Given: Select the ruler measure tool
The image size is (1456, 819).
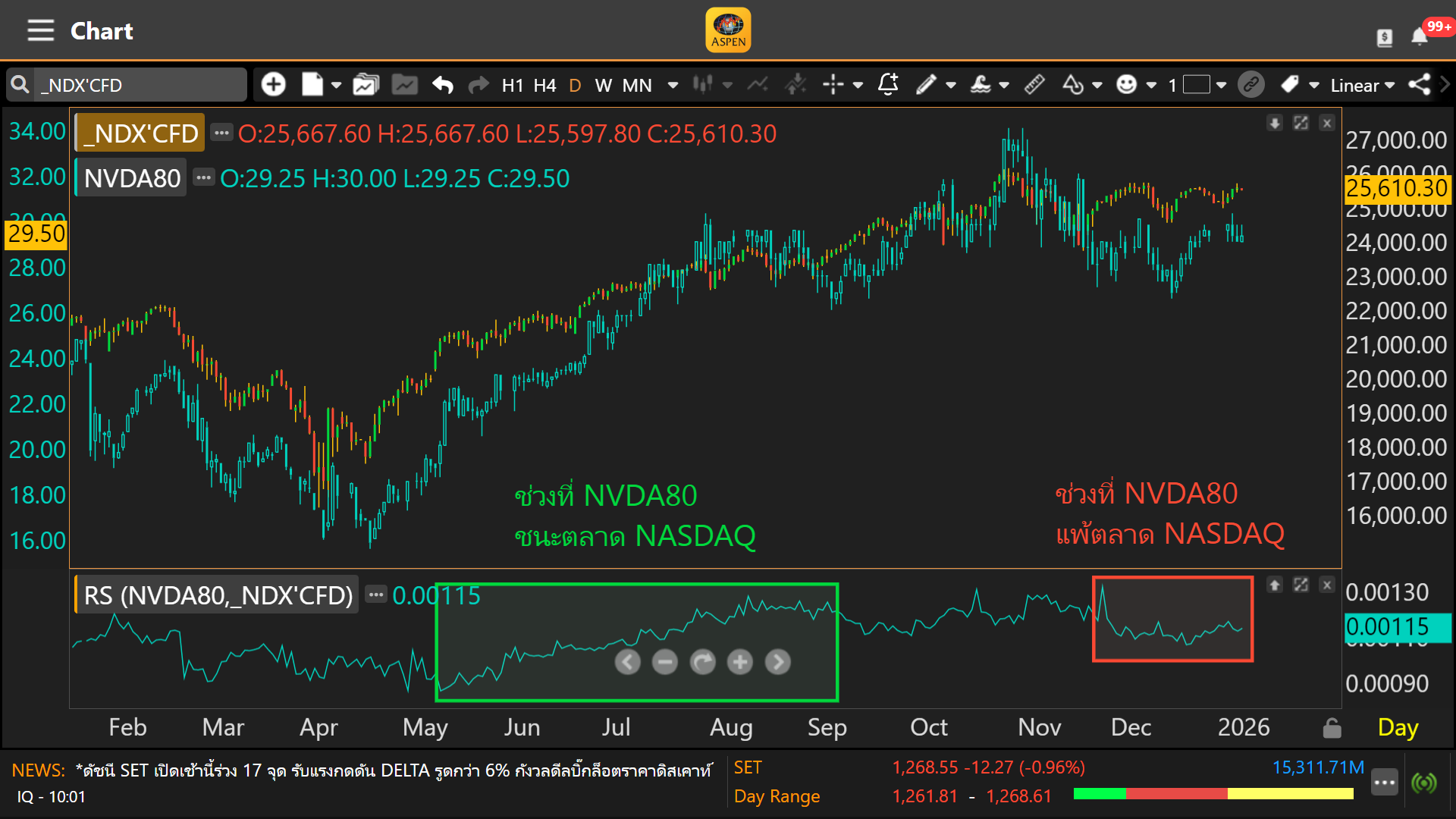Looking at the screenshot, I should click(x=1034, y=84).
